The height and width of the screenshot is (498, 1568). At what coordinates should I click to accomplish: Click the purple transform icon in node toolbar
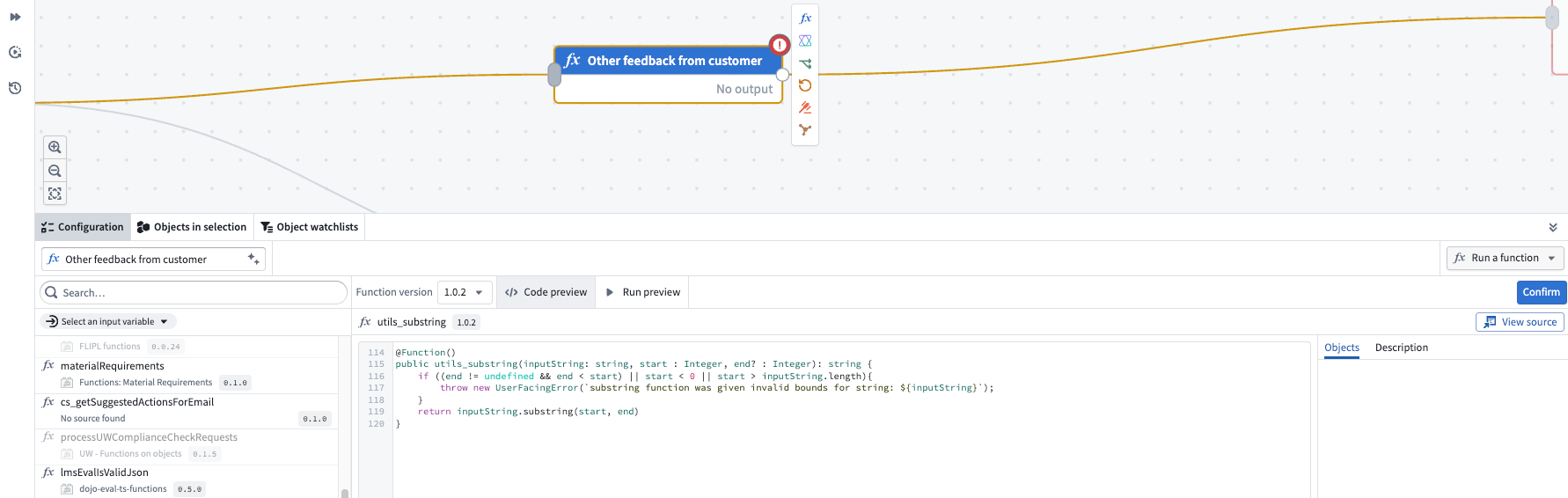805,41
